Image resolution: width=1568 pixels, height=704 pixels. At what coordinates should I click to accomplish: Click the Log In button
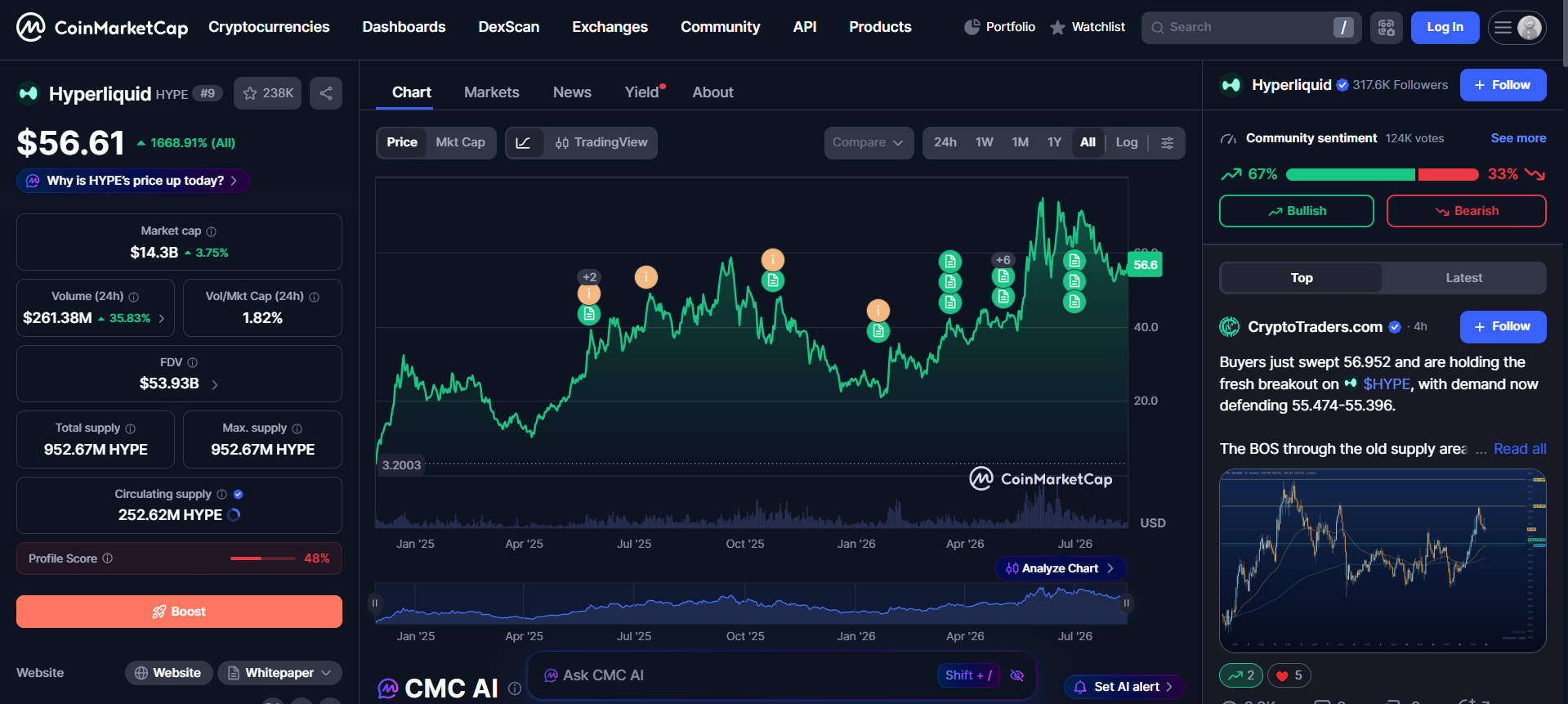click(1445, 28)
